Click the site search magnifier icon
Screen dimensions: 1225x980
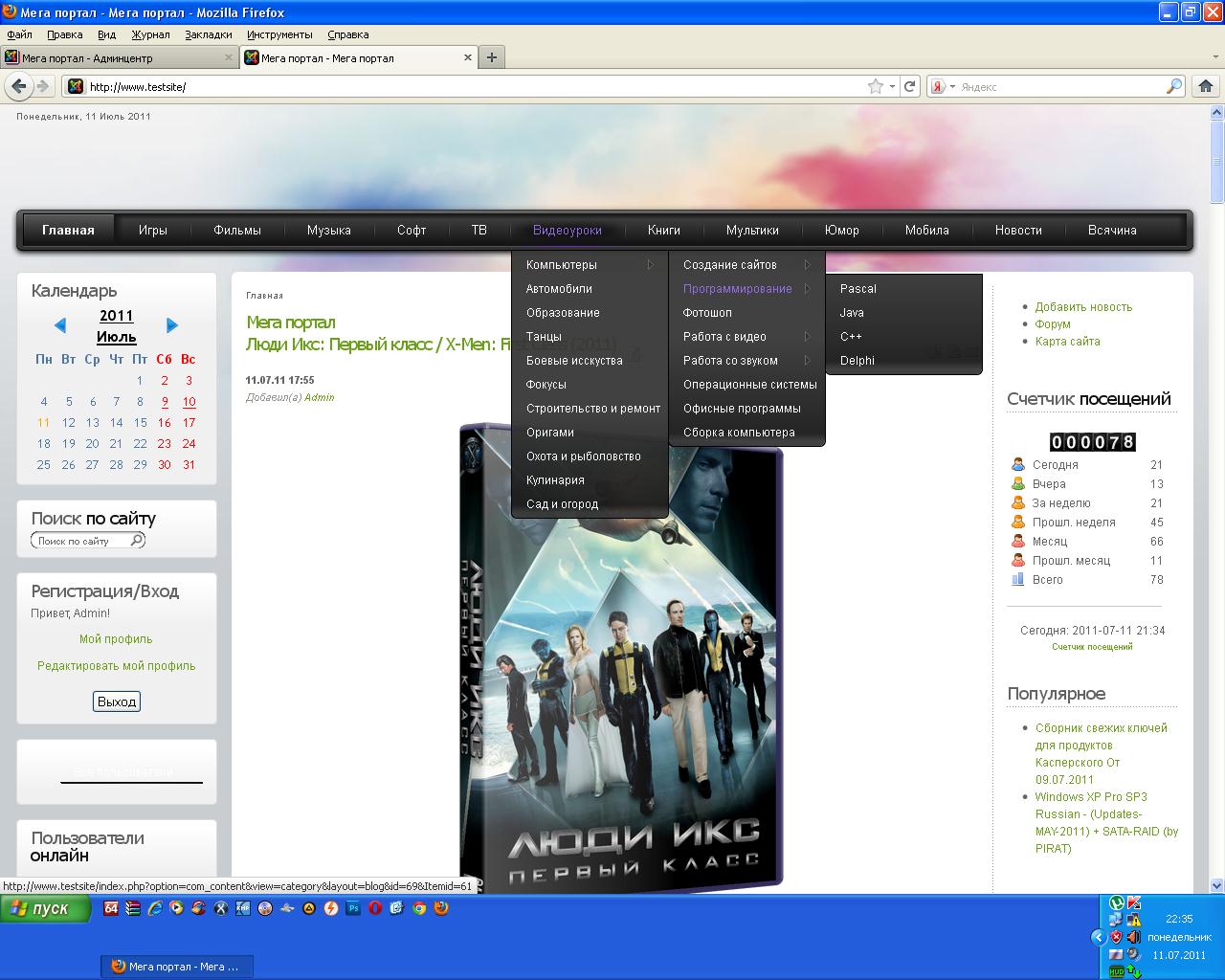137,541
